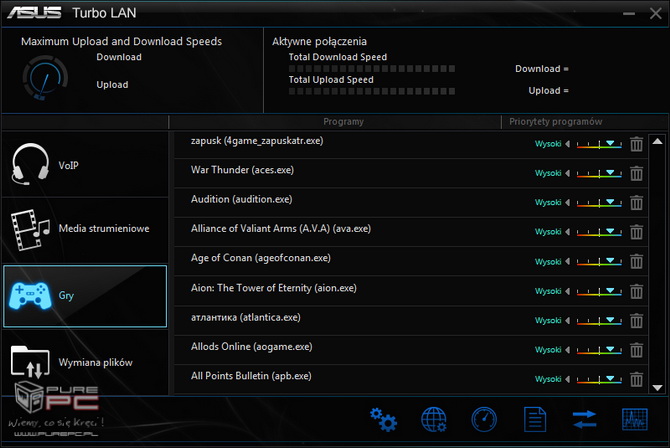Select the Wymiana plików category
The width and height of the screenshot is (670, 448).
click(x=85, y=362)
